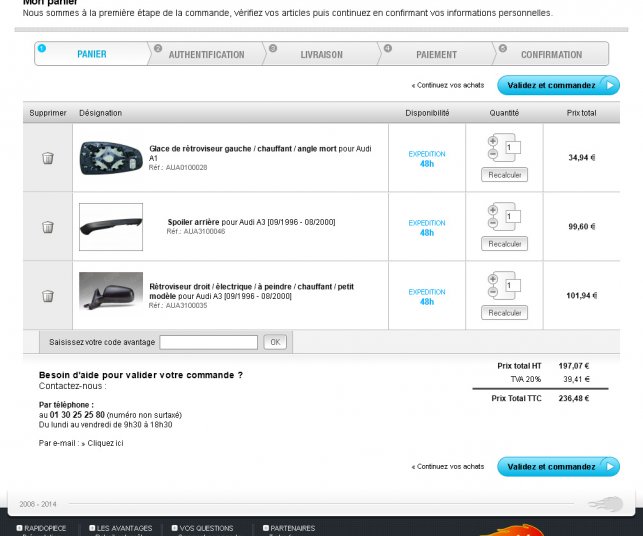
Task: Delete the Glace de rétroviseur gauche item
Action: click(x=48, y=158)
